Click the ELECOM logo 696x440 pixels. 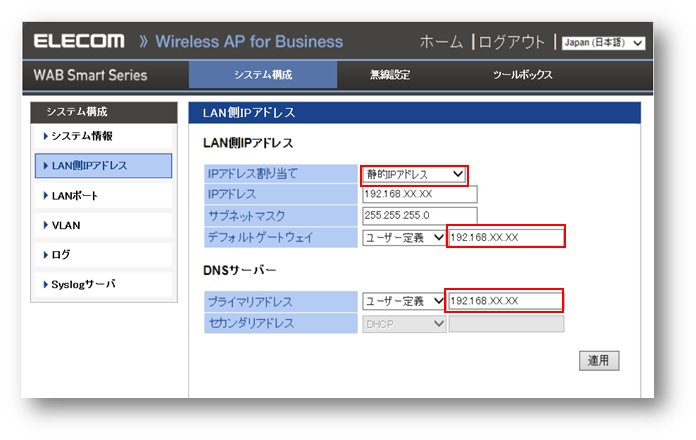pos(79,41)
